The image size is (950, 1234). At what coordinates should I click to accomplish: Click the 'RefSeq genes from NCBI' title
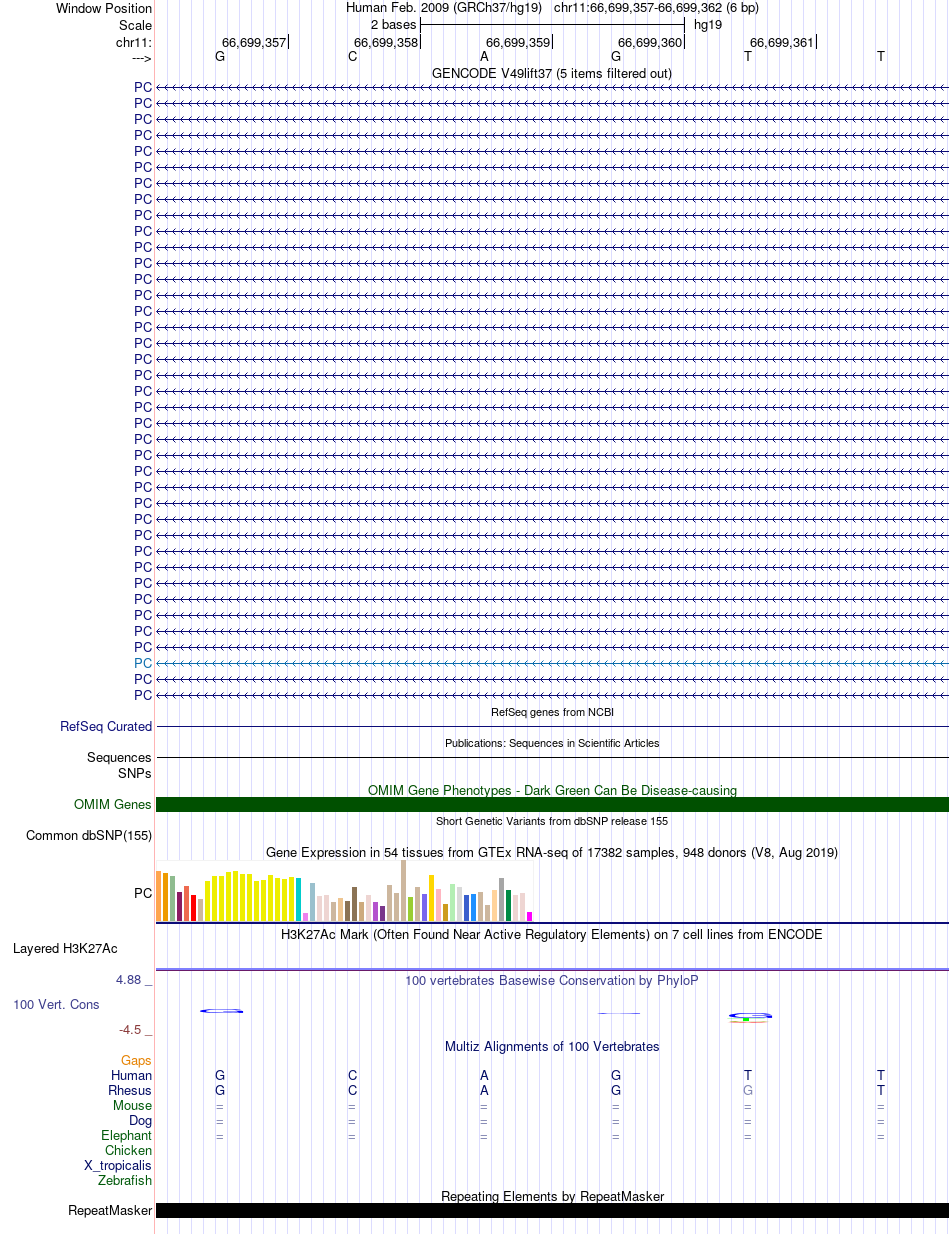point(552,712)
